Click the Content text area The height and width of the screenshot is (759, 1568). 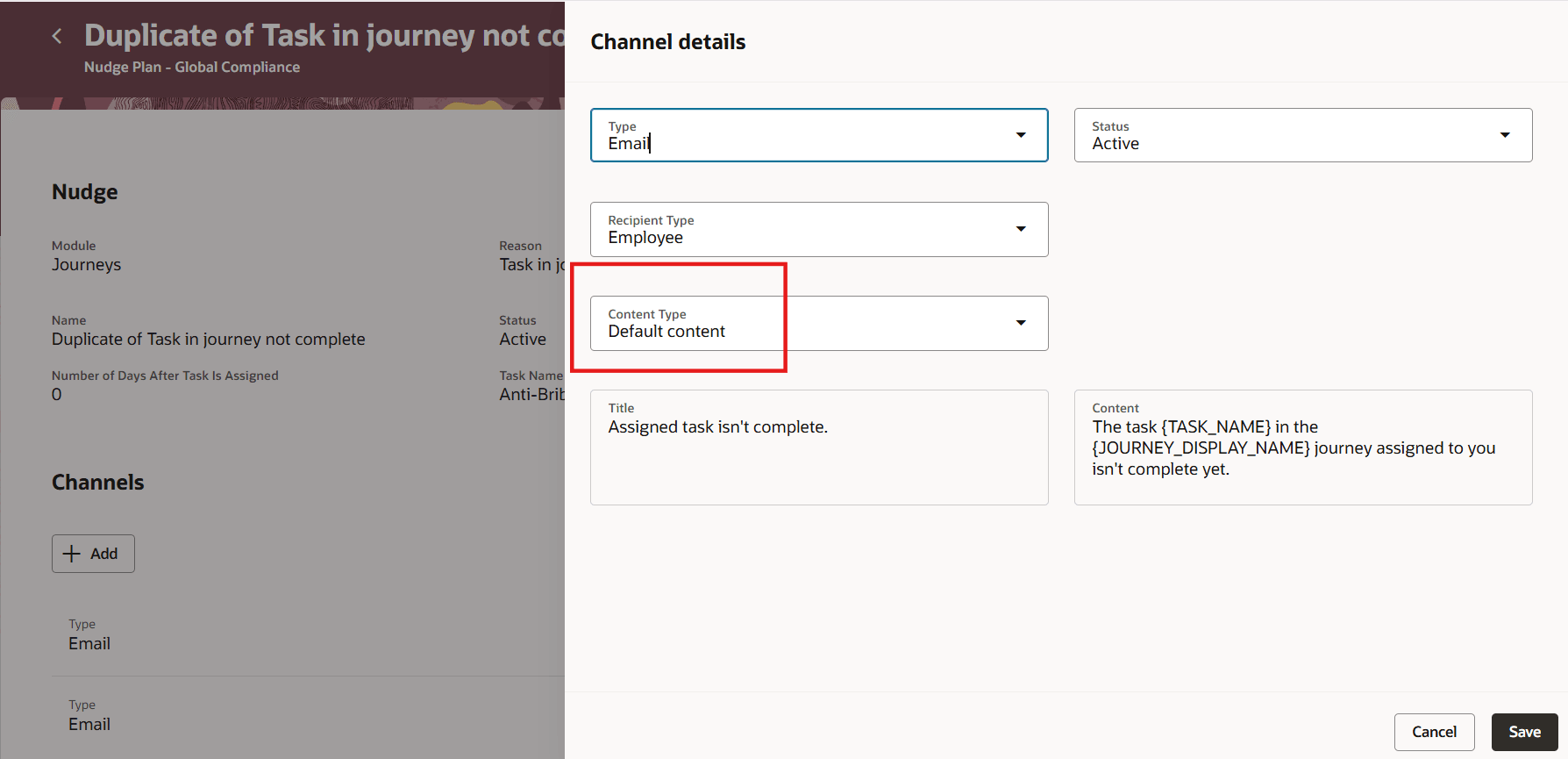coord(1303,448)
